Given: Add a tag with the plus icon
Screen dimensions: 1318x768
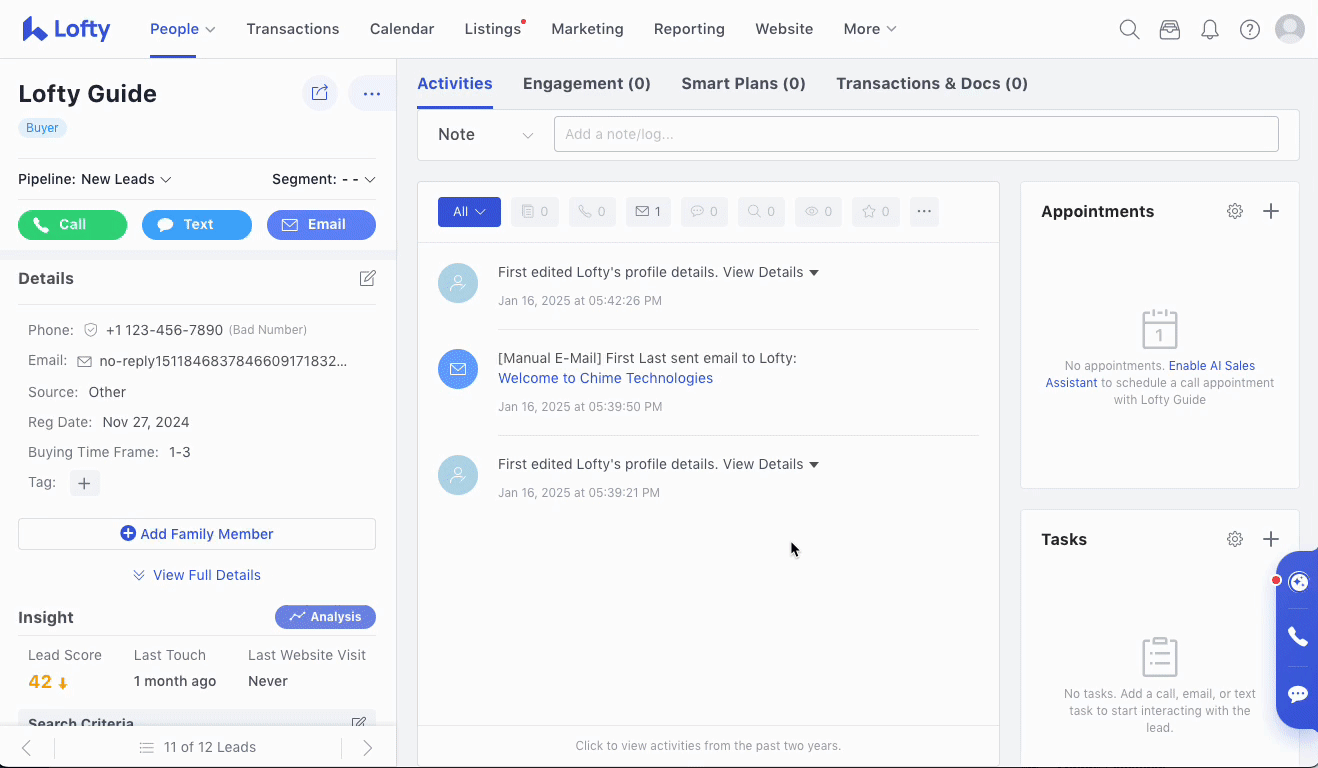Looking at the screenshot, I should (x=84, y=483).
